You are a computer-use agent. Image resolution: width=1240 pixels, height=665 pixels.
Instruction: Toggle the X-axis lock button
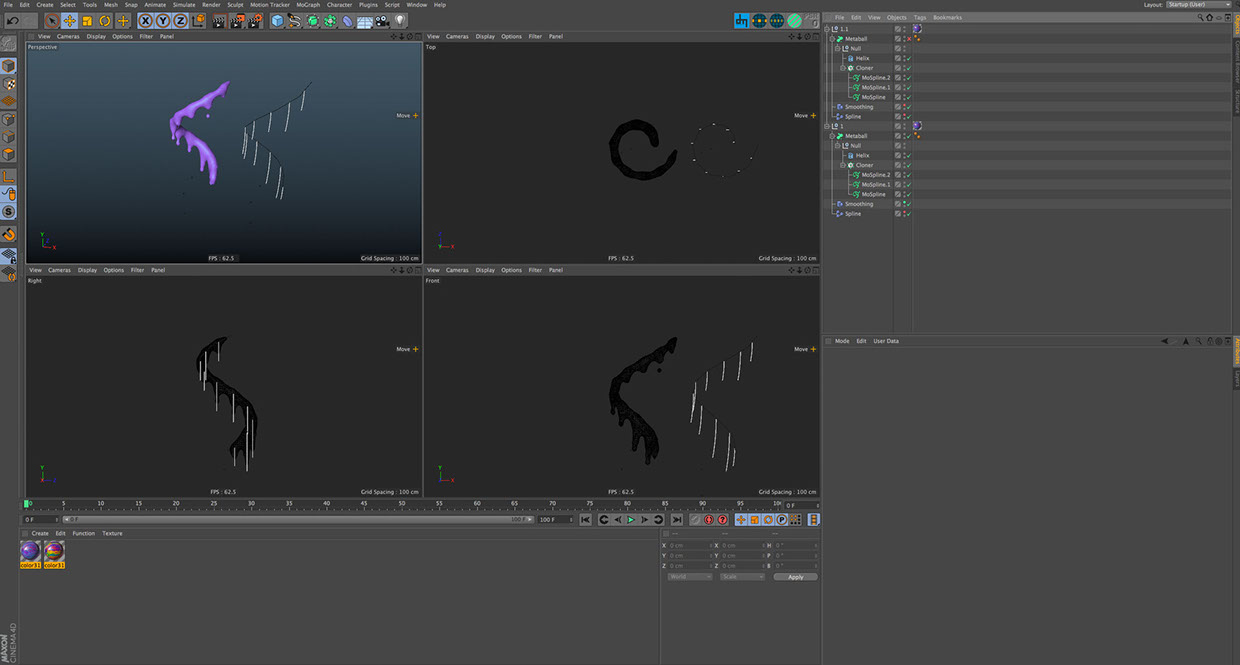coord(146,20)
